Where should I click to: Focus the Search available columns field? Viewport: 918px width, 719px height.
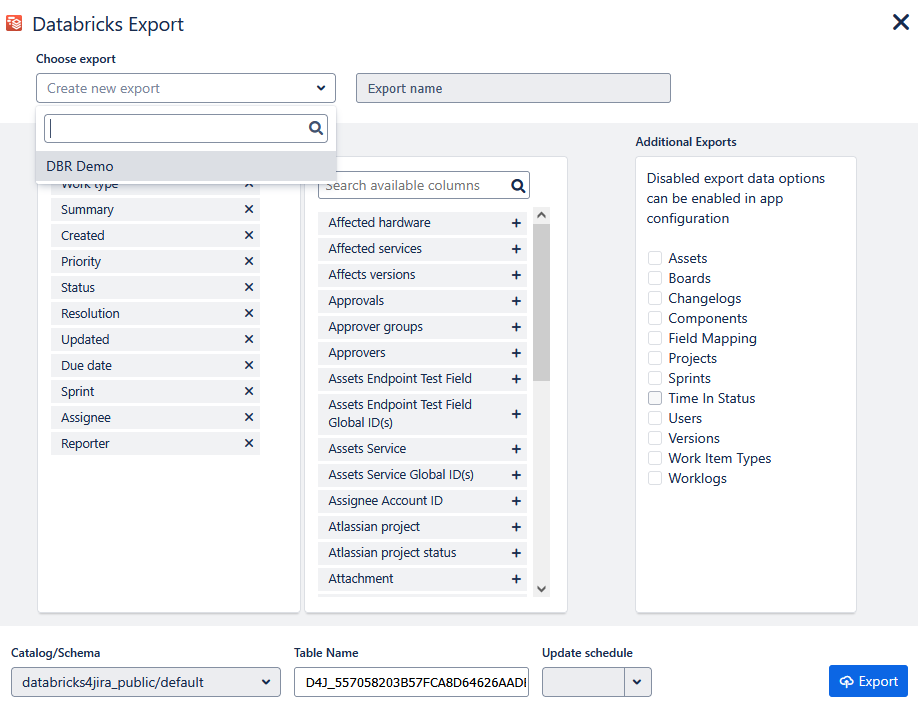pos(414,186)
